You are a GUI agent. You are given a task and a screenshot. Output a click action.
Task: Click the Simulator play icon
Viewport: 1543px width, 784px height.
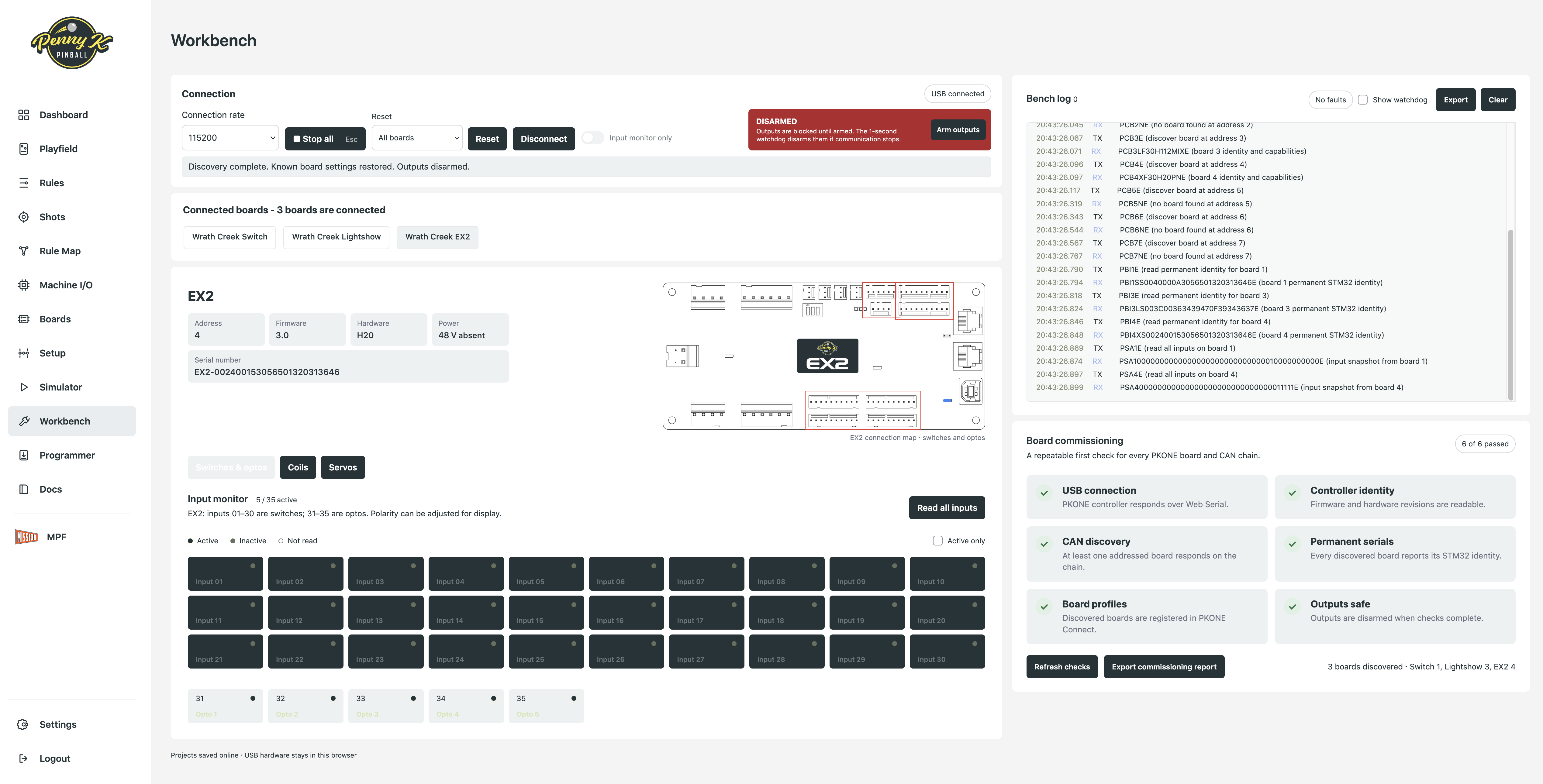pos(23,387)
